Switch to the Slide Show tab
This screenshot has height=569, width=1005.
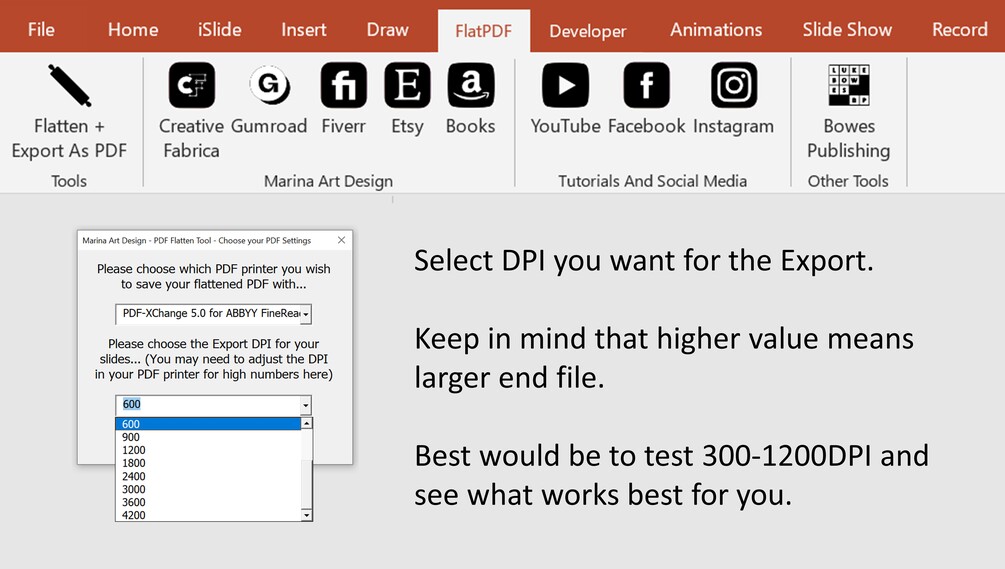pyautogui.click(x=847, y=30)
